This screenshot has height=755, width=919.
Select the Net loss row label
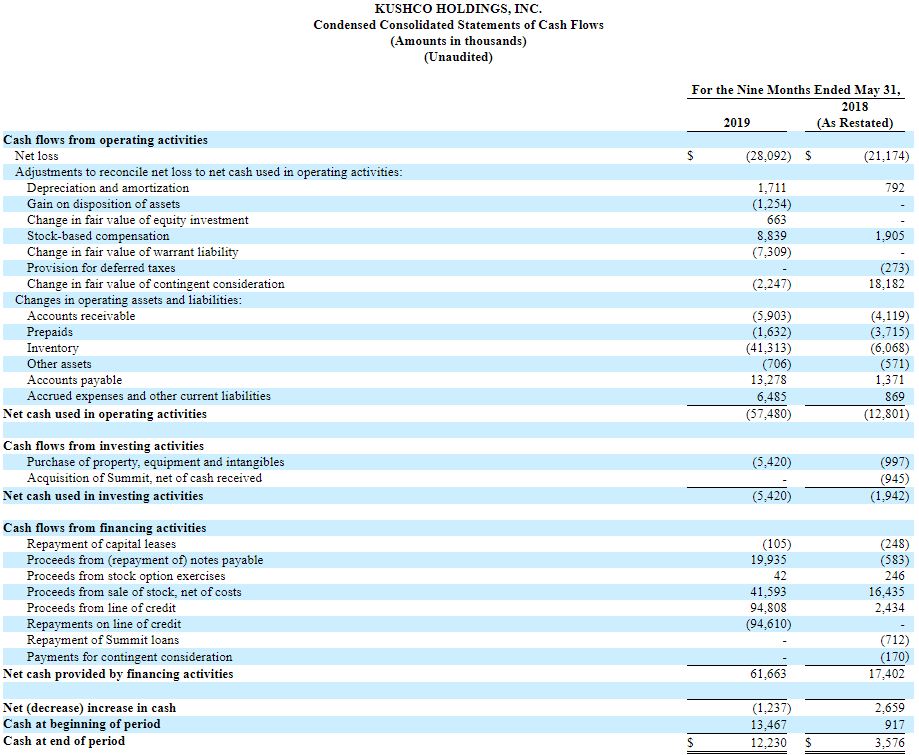click(37, 156)
